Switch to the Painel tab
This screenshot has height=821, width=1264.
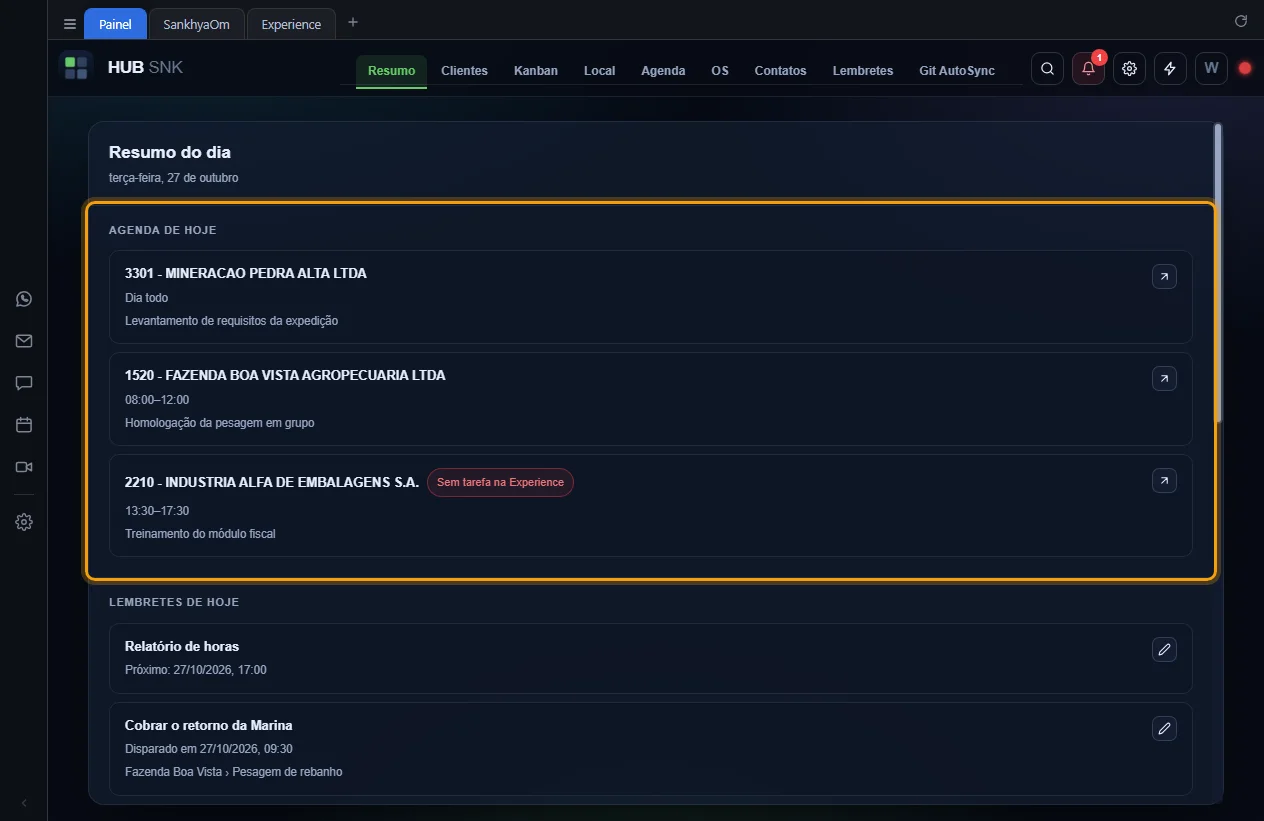point(115,24)
